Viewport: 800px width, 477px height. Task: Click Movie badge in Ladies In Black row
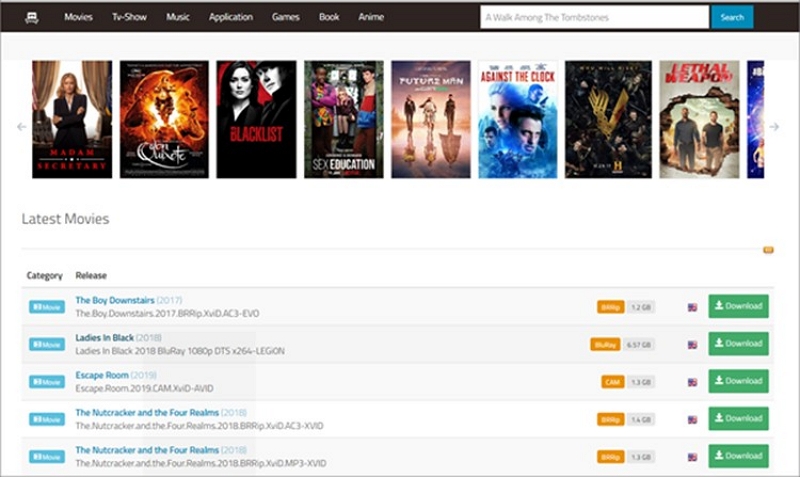(47, 344)
